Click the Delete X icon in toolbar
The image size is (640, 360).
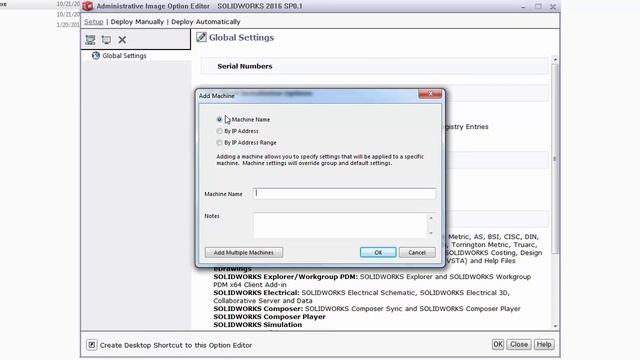(x=122, y=40)
